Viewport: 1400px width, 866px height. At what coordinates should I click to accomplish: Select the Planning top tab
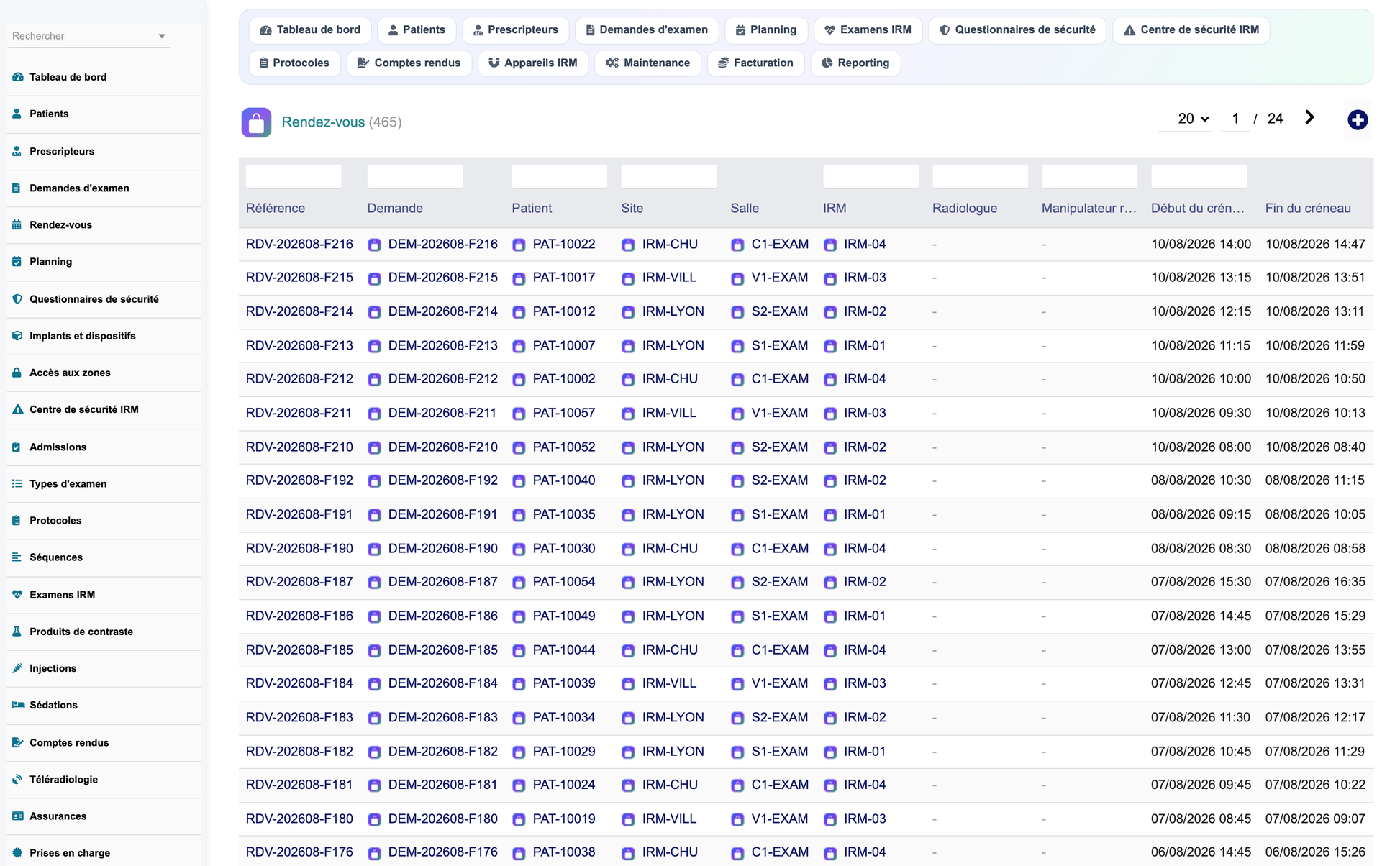coord(766,30)
